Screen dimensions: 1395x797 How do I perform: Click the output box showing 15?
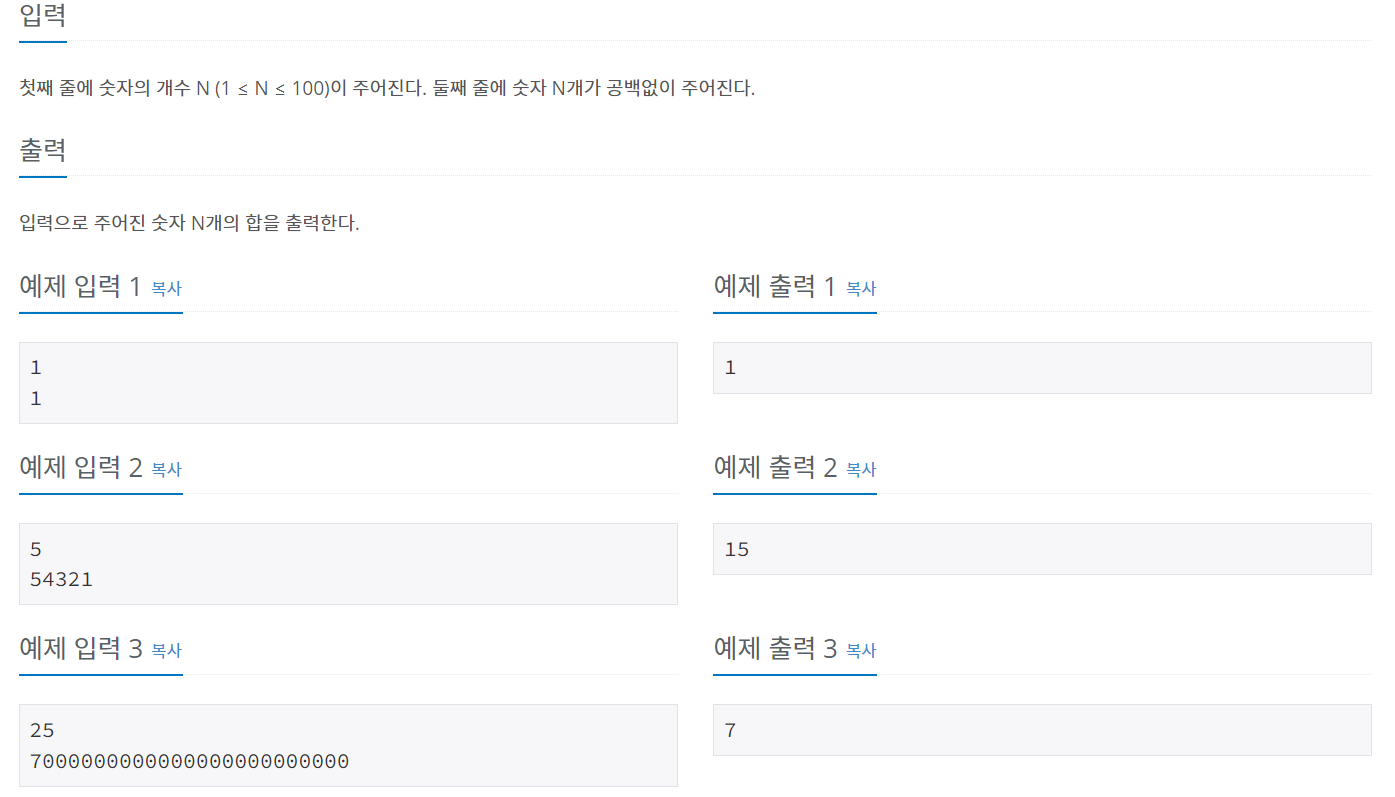(x=1042, y=549)
